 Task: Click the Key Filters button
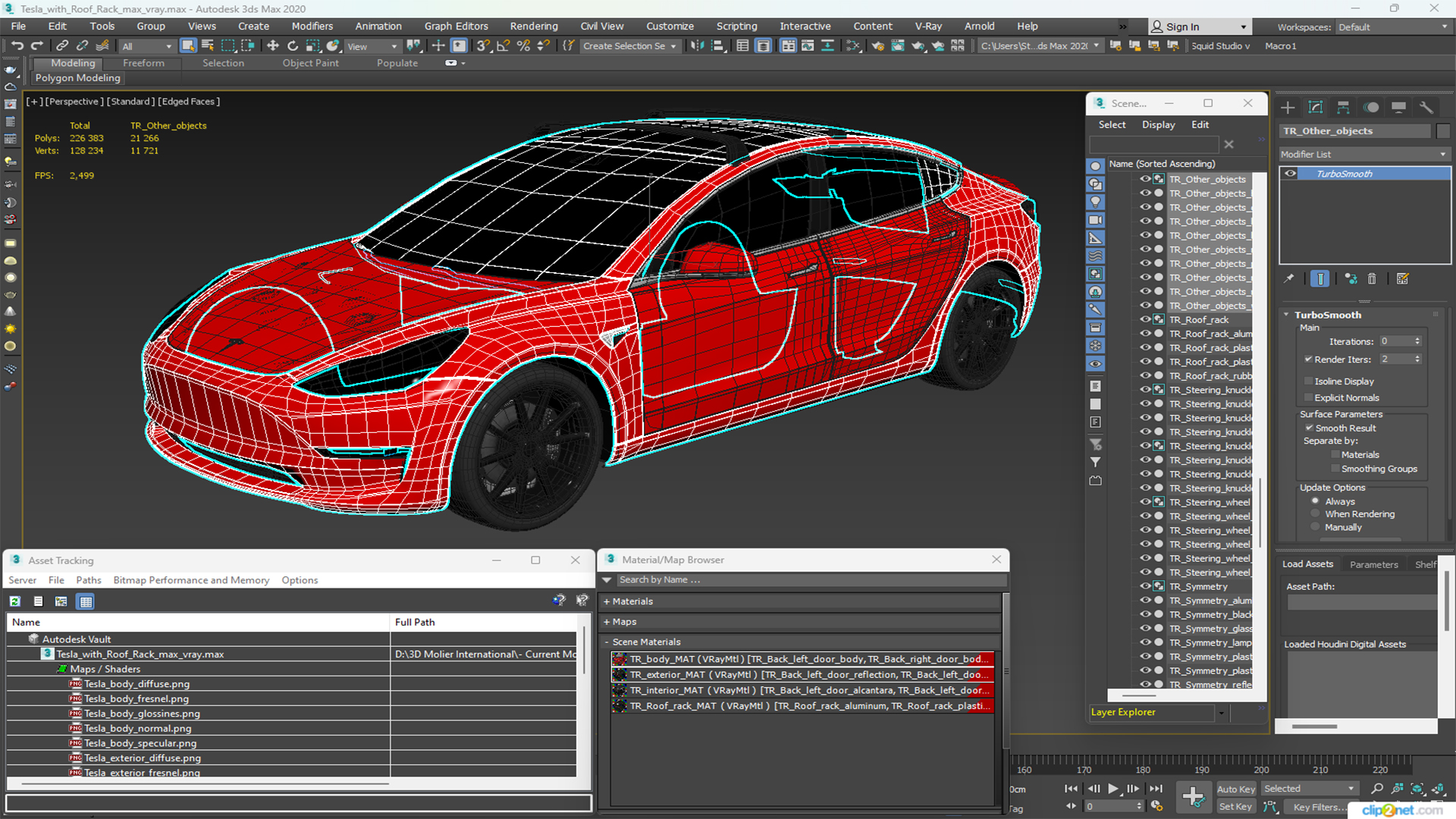pyautogui.click(x=1320, y=807)
